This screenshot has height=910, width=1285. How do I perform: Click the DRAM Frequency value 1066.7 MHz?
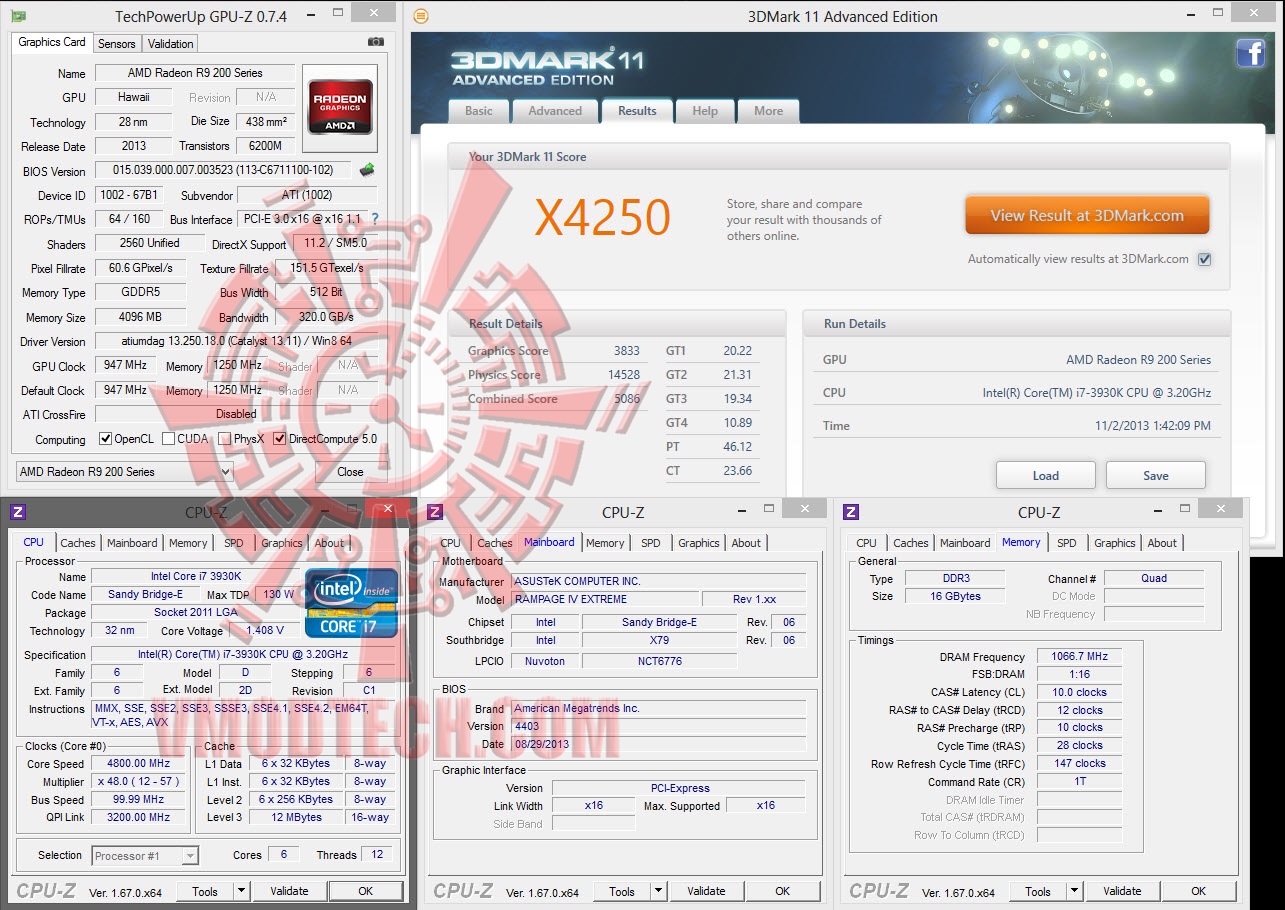click(1080, 657)
